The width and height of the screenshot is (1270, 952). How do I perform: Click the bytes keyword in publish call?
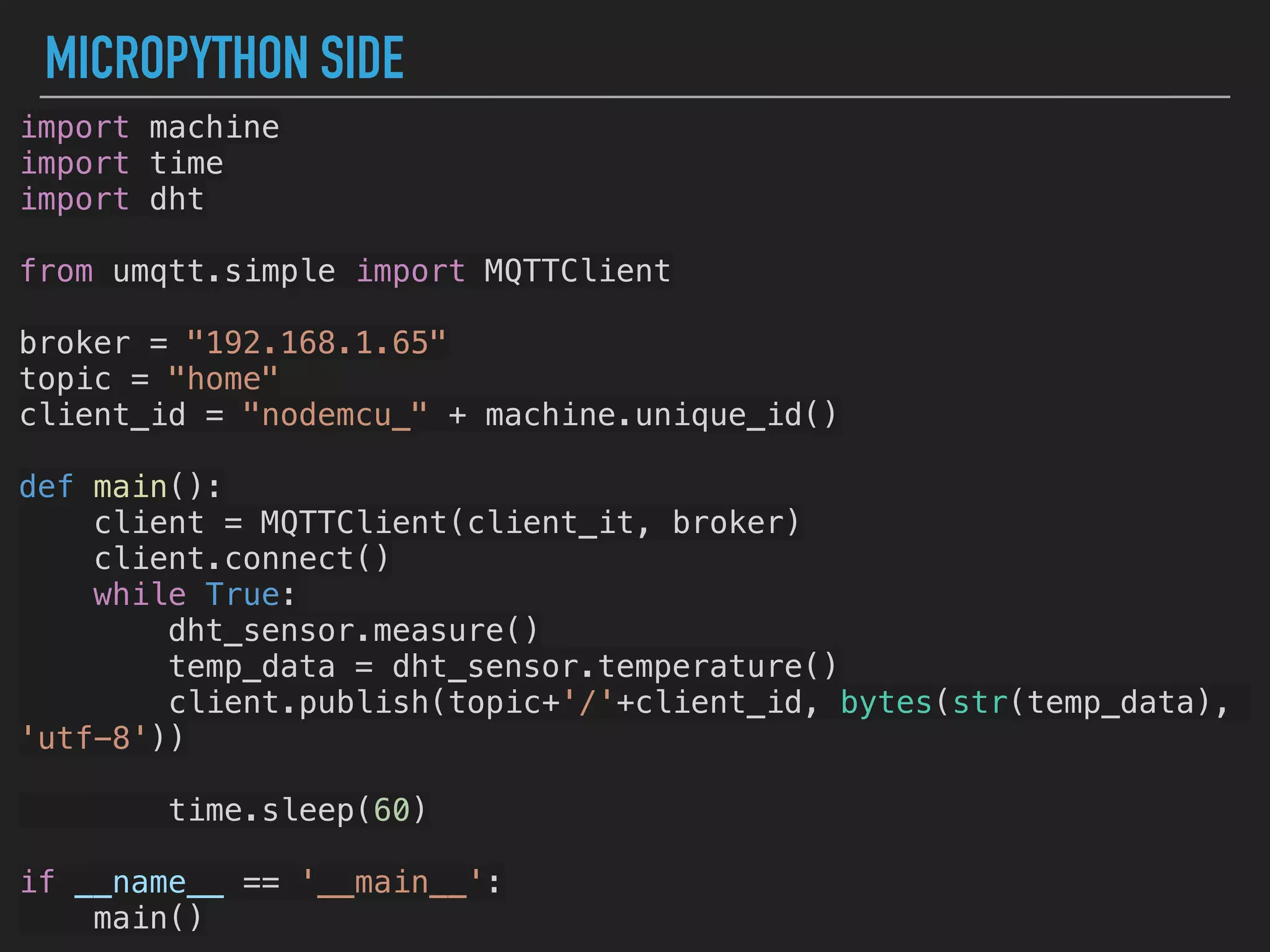point(886,702)
